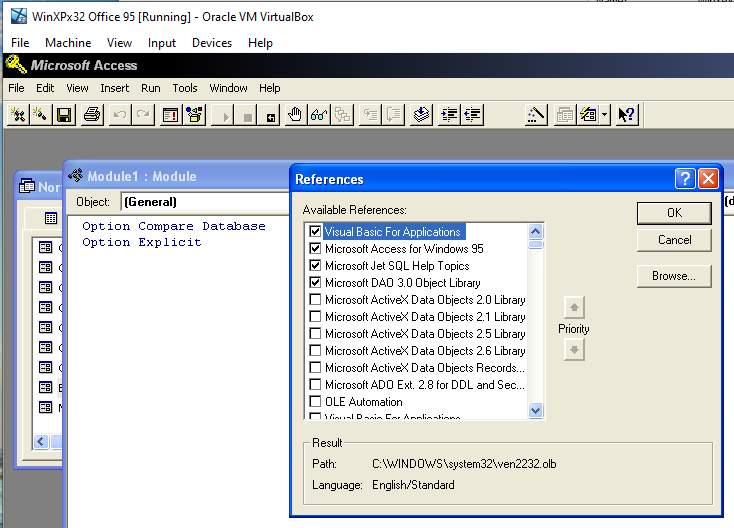Toggle breakpoint with the hand icon
The height and width of the screenshot is (528, 734).
(295, 115)
